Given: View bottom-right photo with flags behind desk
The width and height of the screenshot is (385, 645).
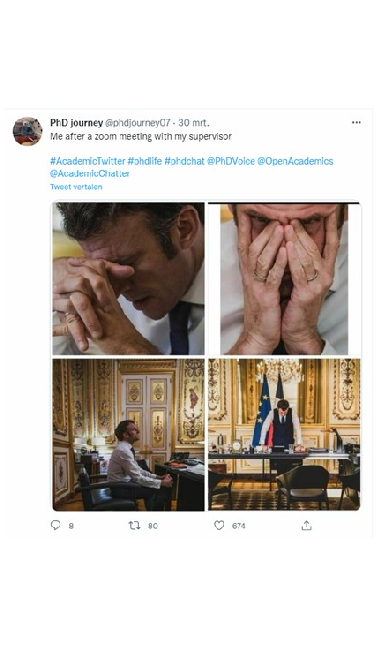Looking at the screenshot, I should [x=284, y=435].
